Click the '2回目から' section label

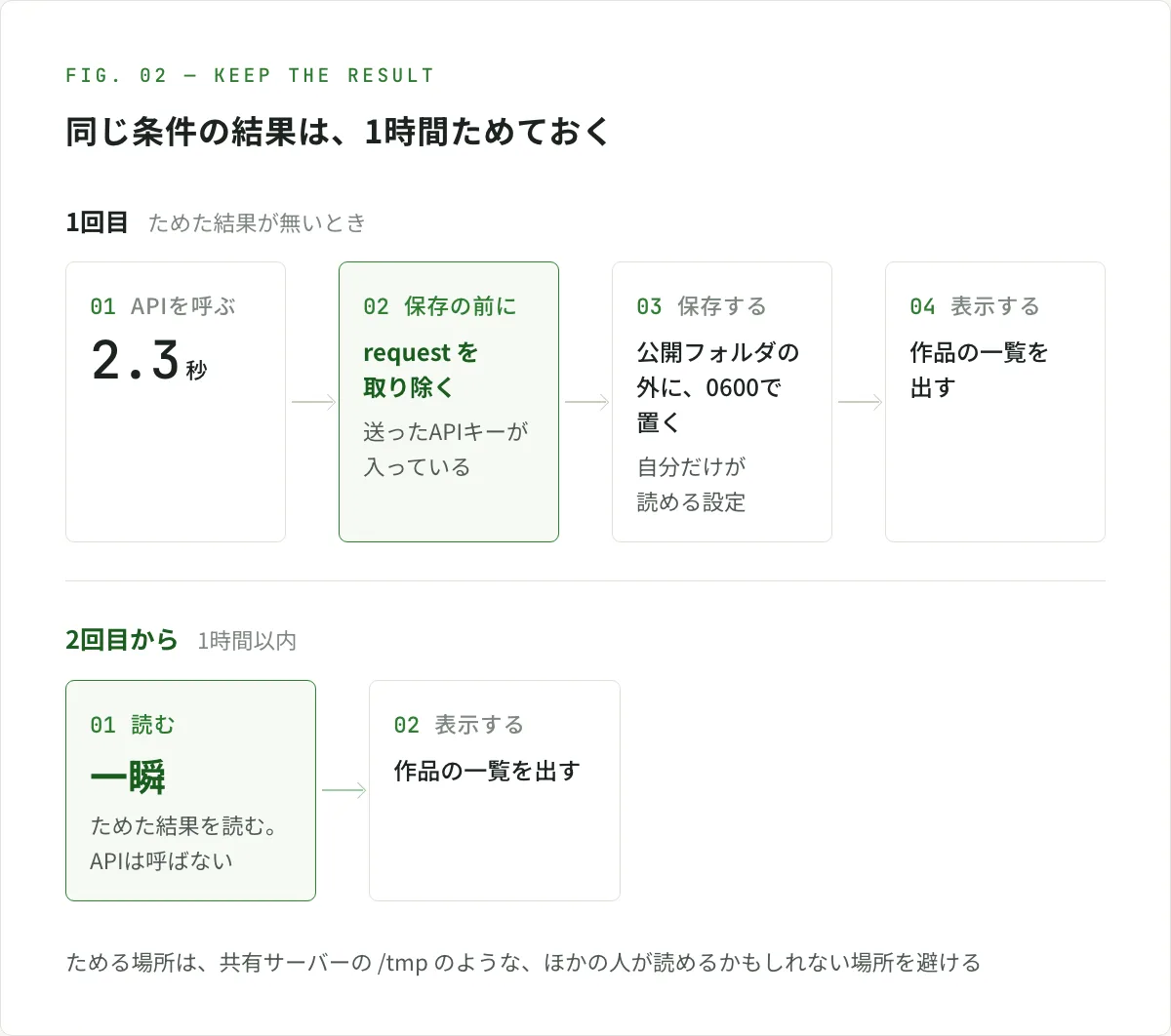coord(122,640)
